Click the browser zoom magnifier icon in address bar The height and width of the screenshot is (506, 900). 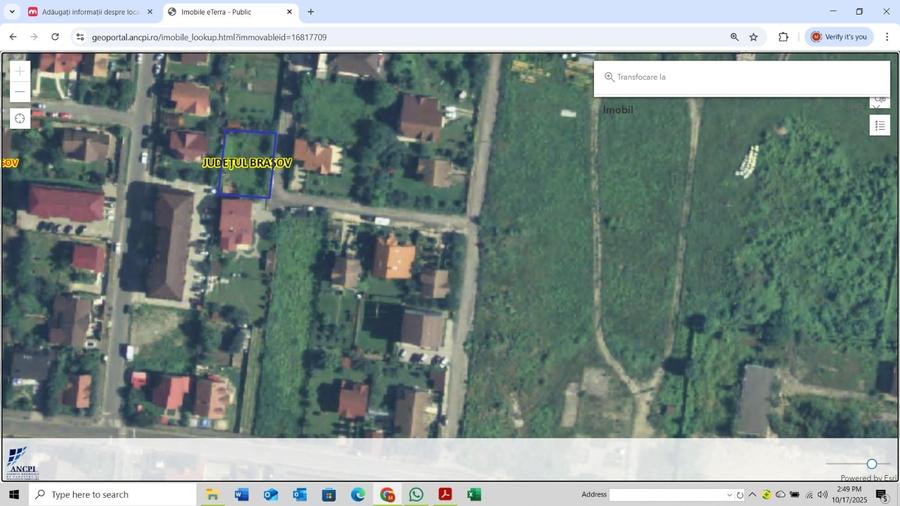[x=734, y=37]
